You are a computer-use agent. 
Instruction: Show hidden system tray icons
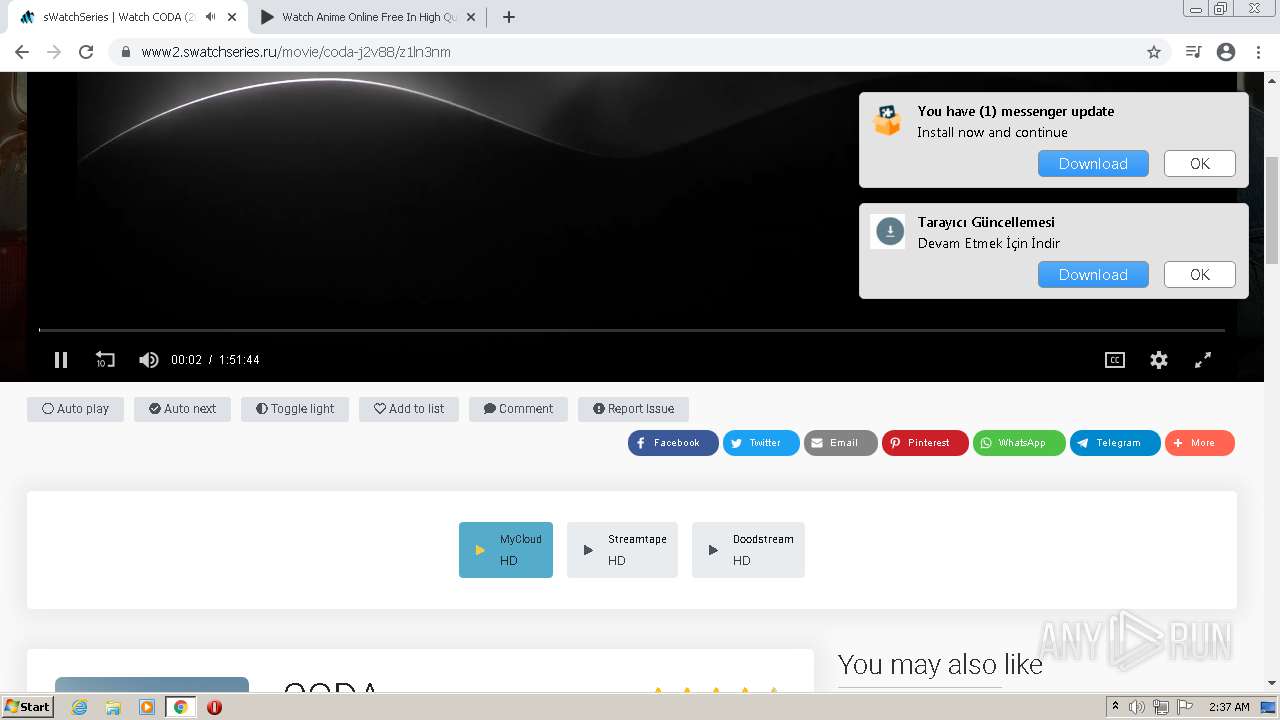(1115, 707)
